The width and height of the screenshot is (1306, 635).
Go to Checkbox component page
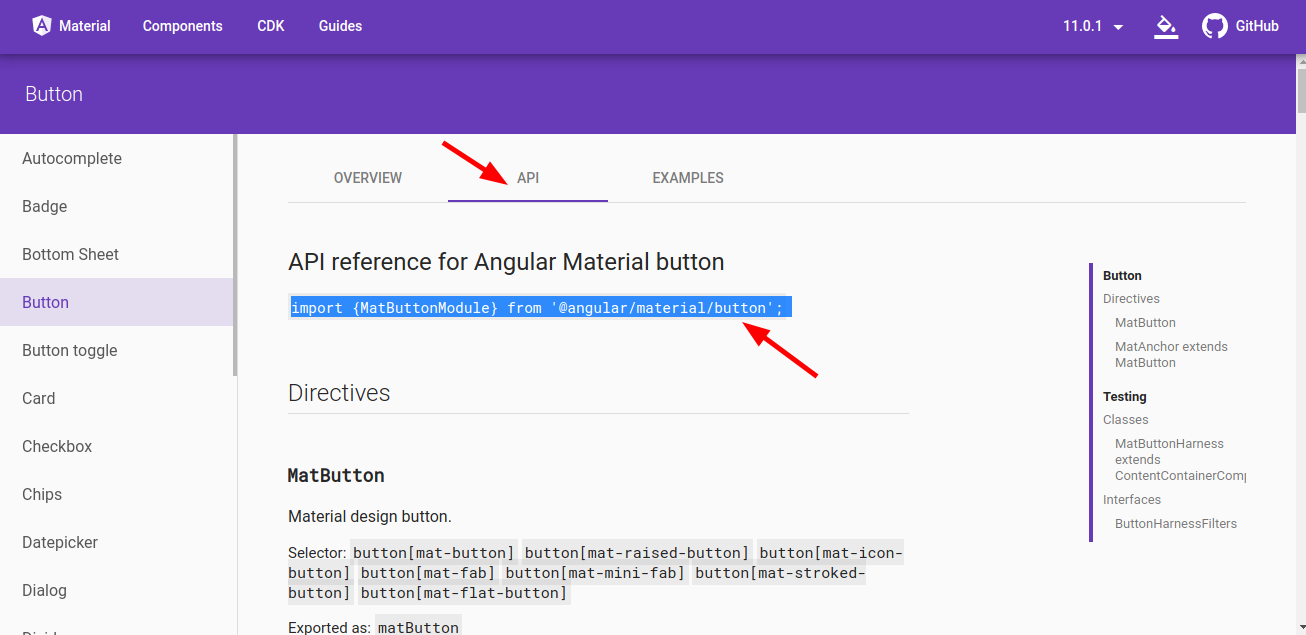(117, 446)
